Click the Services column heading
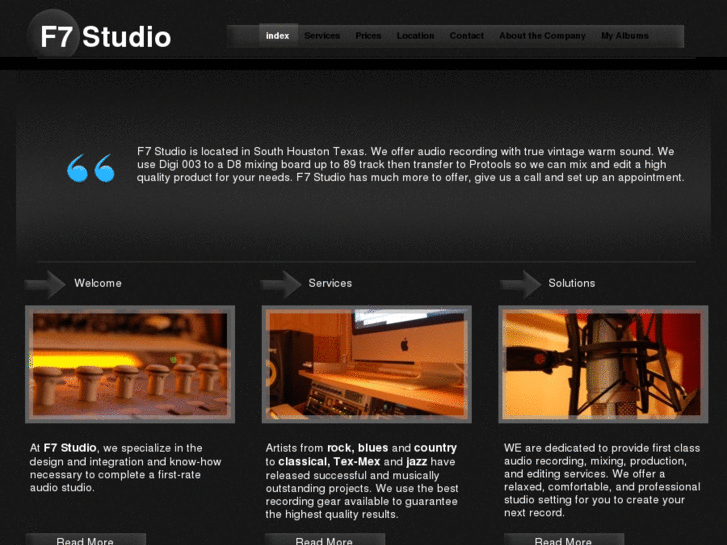Viewport: 727px width, 545px height. [330, 283]
